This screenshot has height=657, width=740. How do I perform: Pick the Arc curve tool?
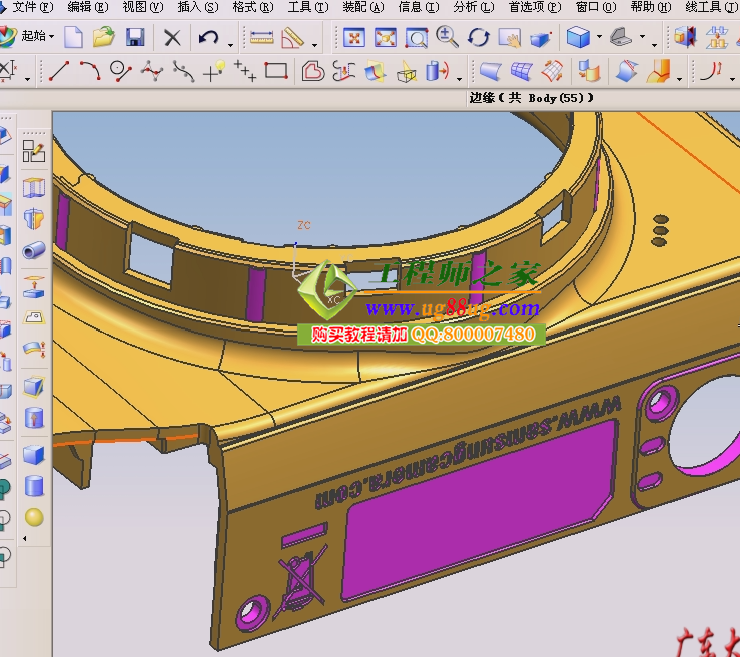coord(90,71)
